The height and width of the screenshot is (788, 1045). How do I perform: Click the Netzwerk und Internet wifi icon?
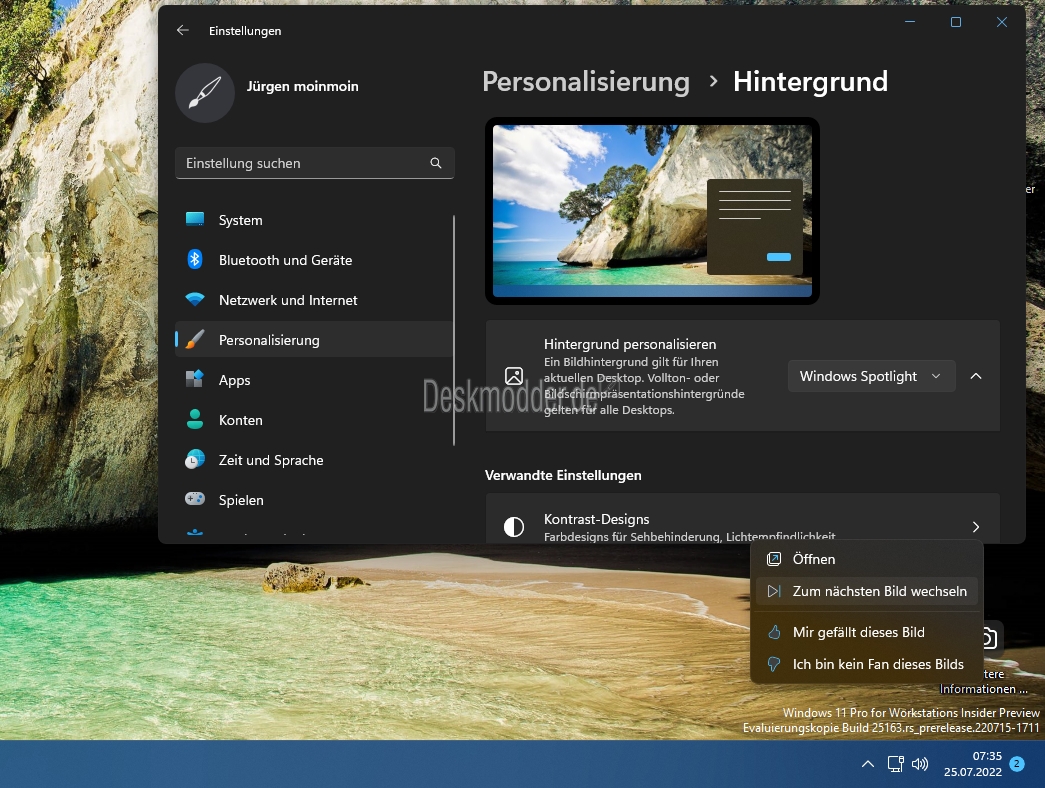195,299
